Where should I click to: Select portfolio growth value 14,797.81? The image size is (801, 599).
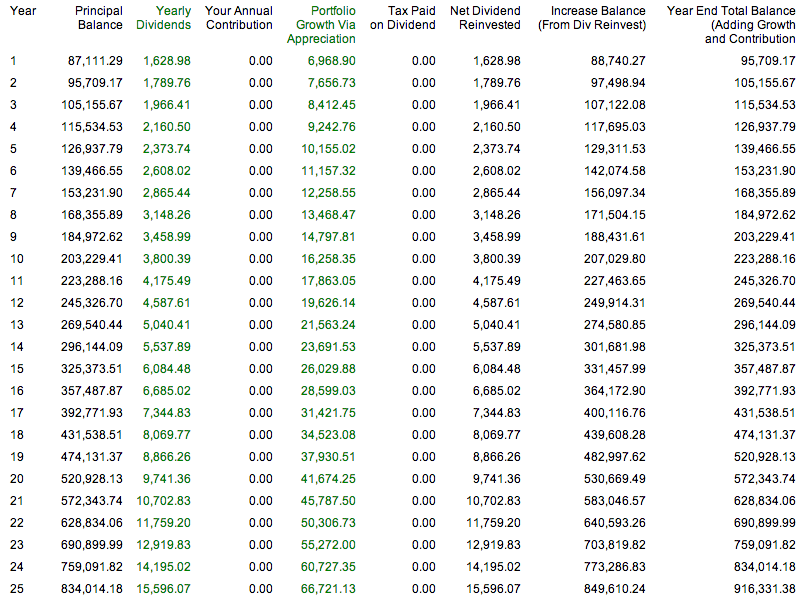328,236
